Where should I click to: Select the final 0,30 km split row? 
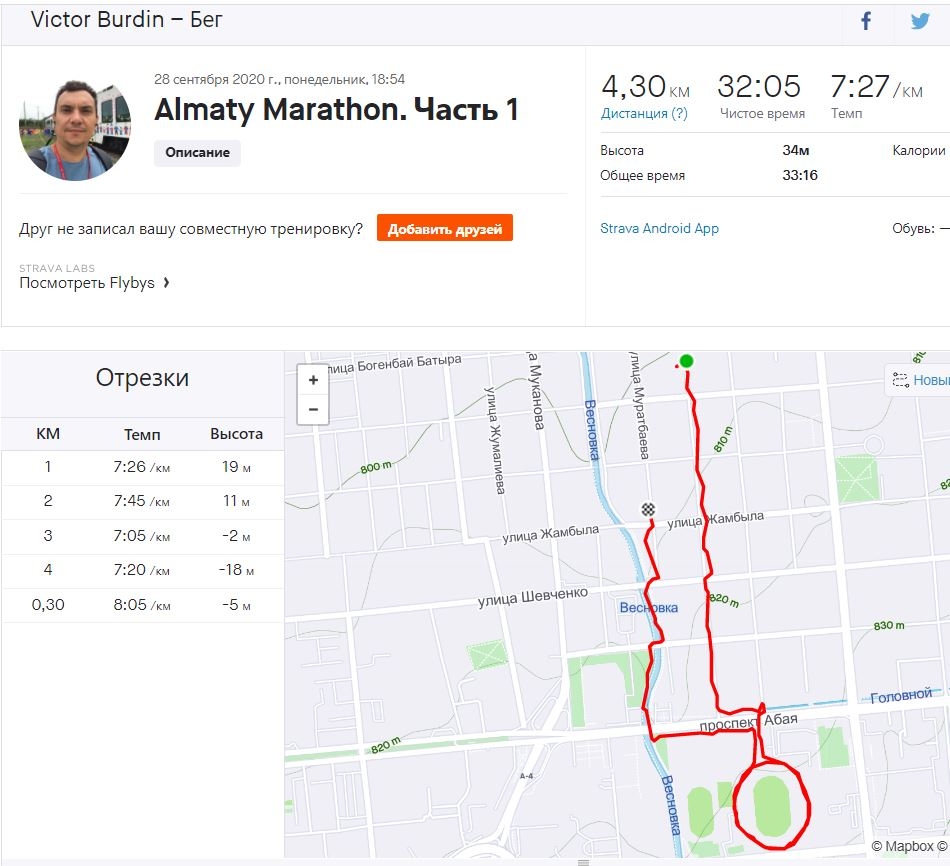pyautogui.click(x=143, y=605)
